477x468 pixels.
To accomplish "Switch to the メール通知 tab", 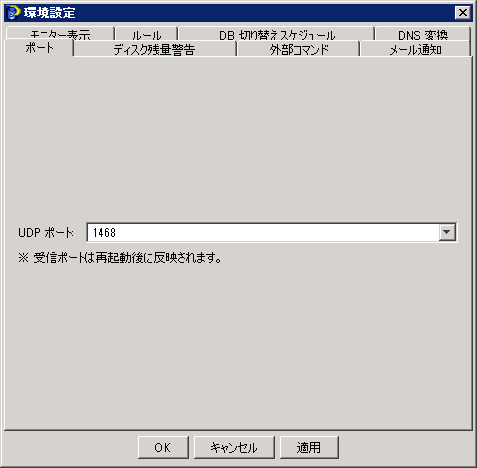I will [416, 50].
